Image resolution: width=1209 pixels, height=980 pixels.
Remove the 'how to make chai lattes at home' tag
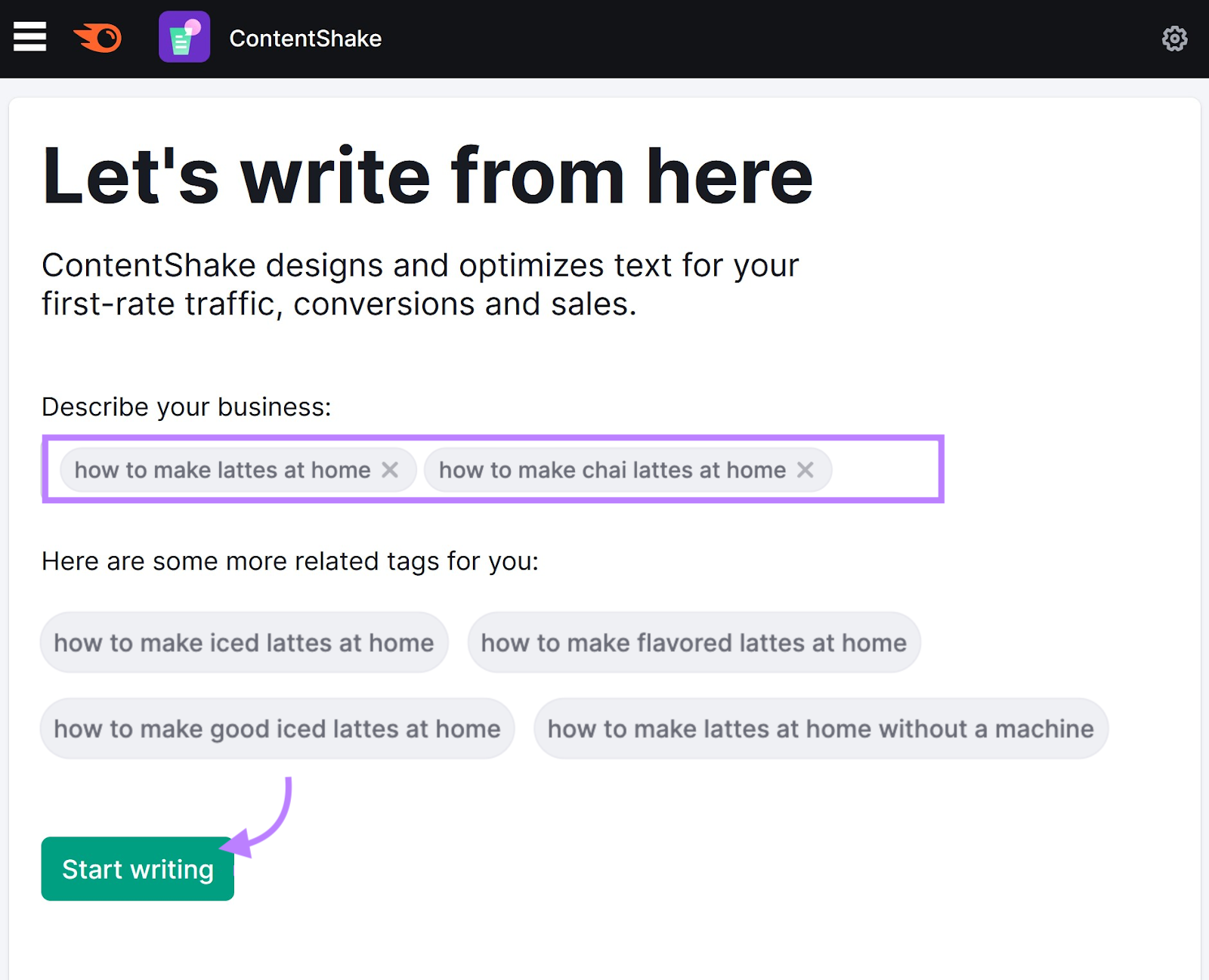[x=805, y=469]
